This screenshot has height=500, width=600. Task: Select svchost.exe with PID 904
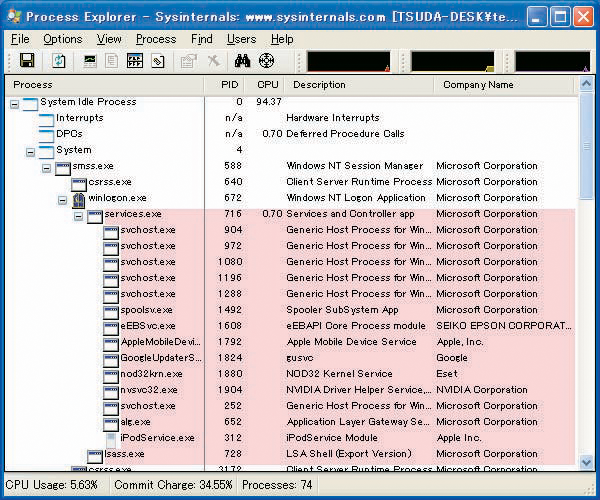290,230
